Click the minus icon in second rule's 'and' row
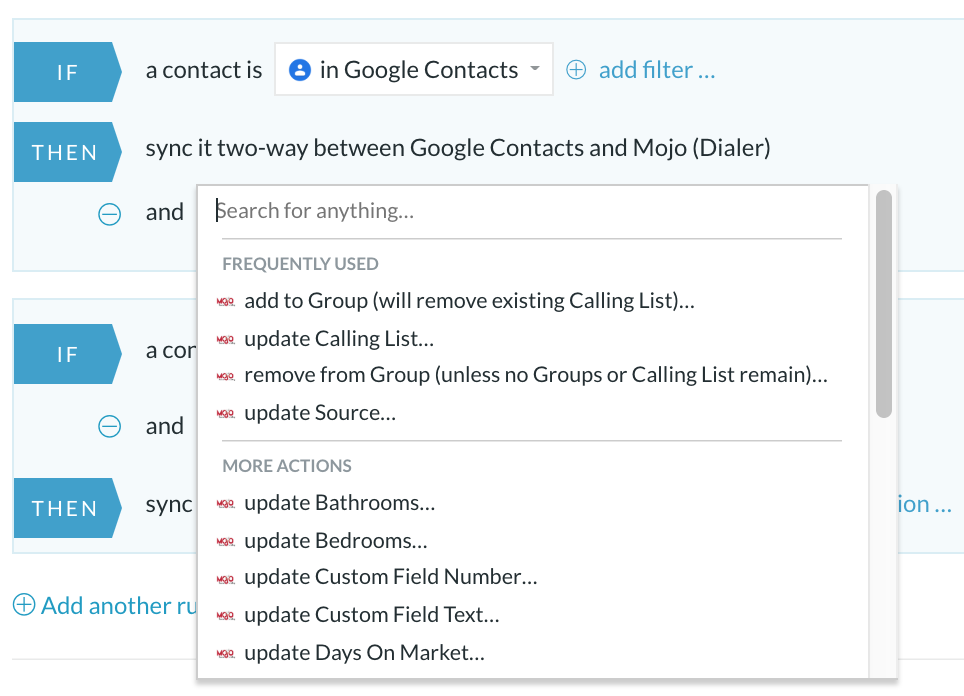The height and width of the screenshot is (696, 964). click(109, 426)
